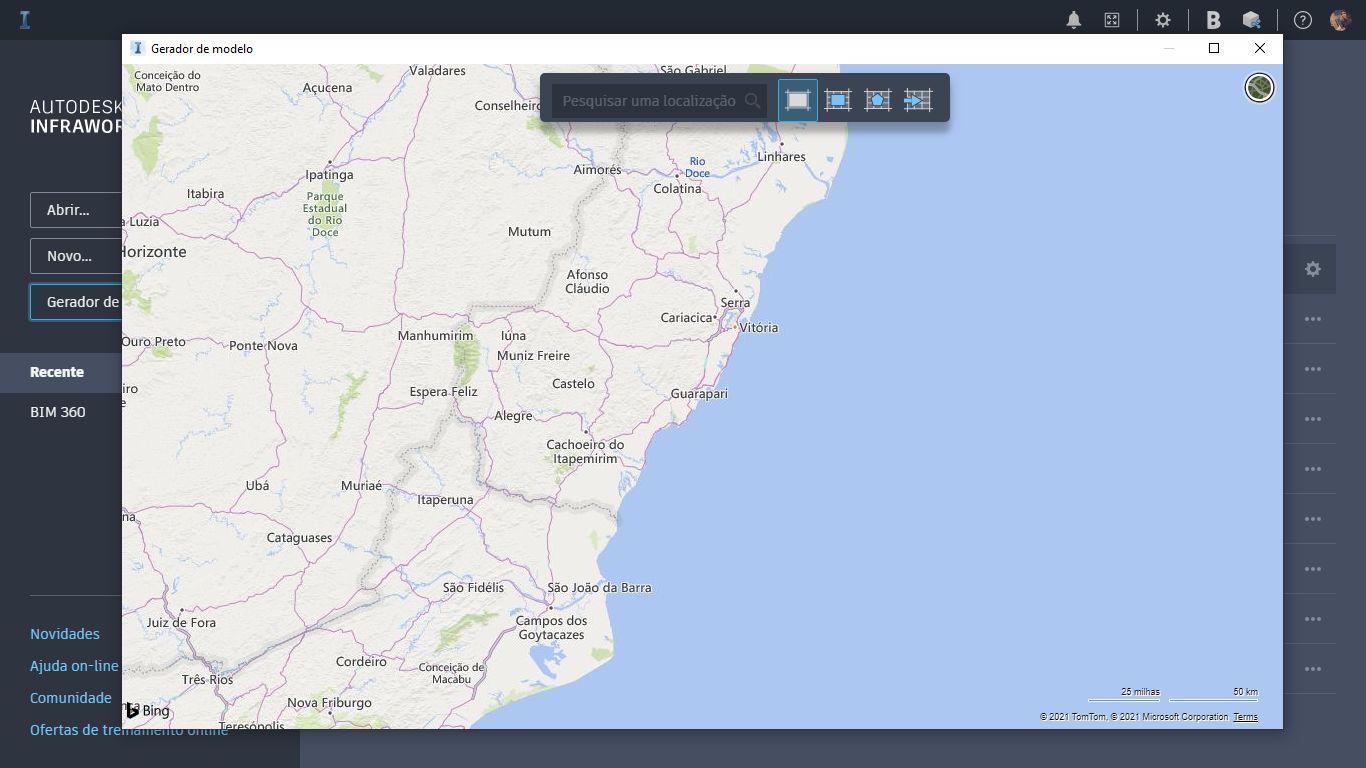Open the user profile avatar
The width and height of the screenshot is (1366, 768).
pos(1341,20)
